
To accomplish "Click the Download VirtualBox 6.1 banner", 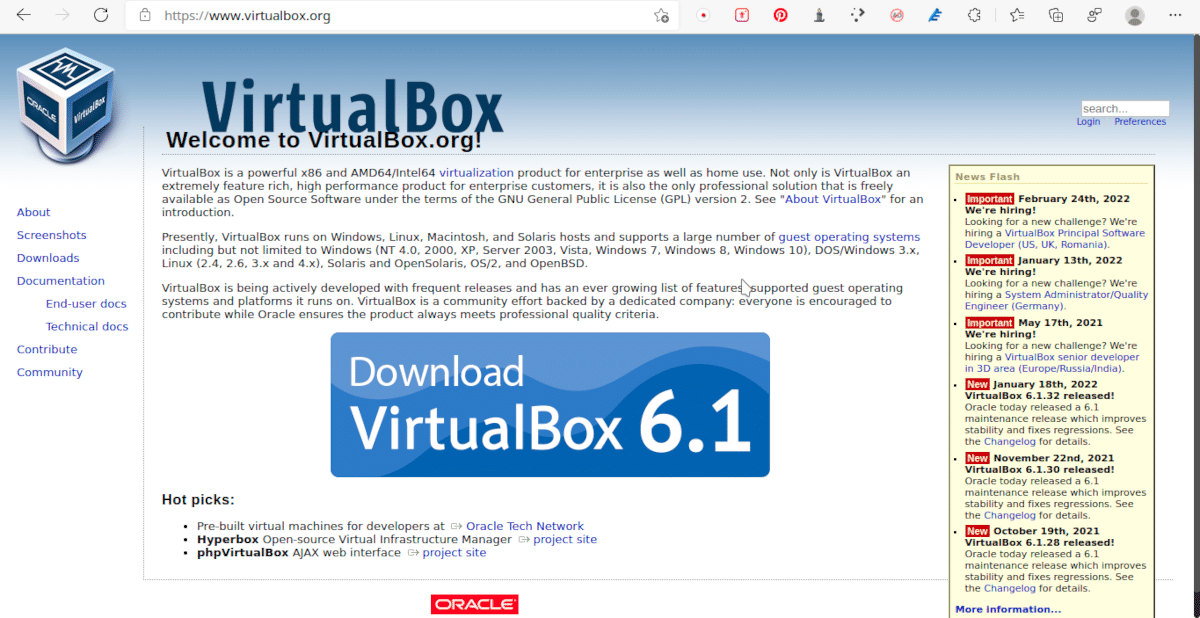I will (x=550, y=405).
